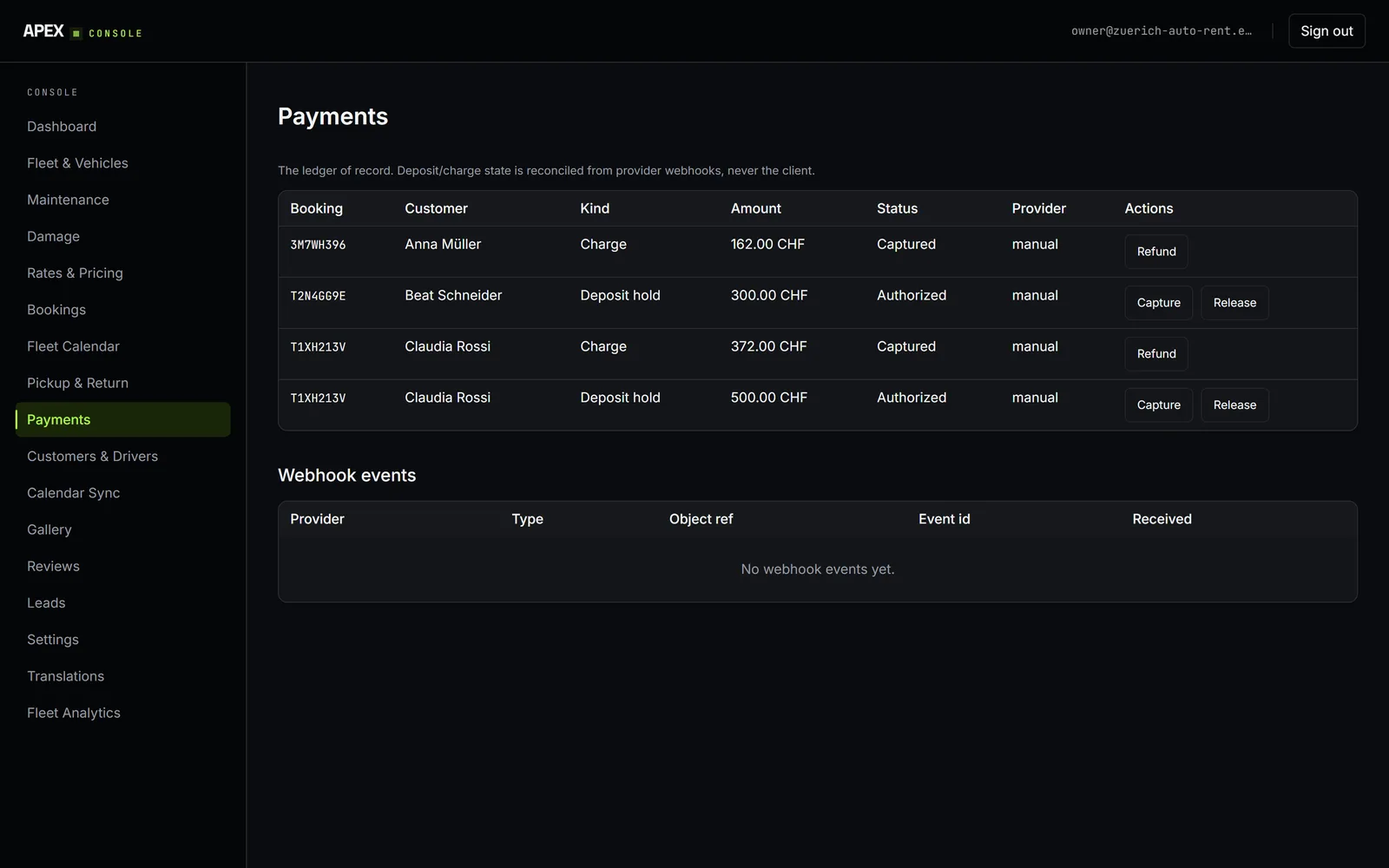This screenshot has width=1389, height=868.
Task: Click booking code T2N4GG9E
Action: click(x=318, y=296)
